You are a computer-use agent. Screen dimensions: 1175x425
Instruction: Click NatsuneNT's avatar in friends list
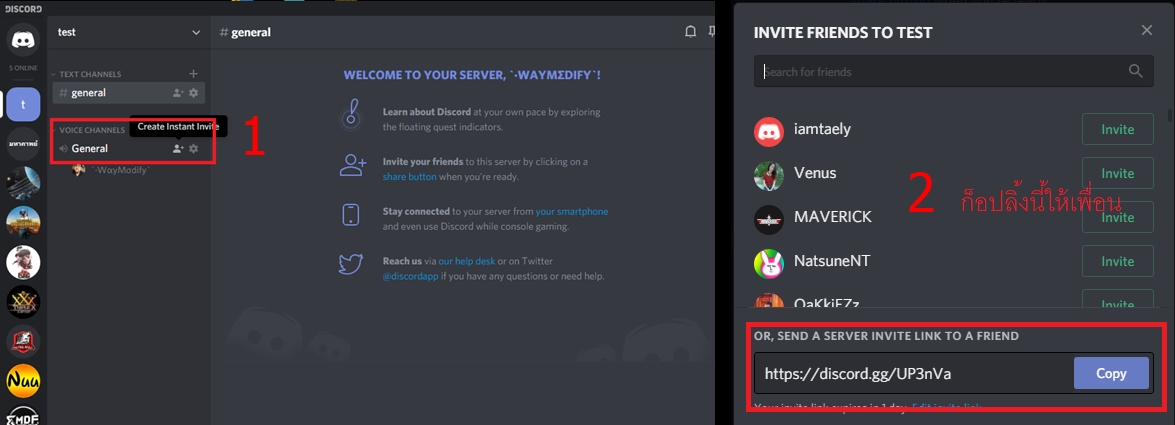point(769,264)
